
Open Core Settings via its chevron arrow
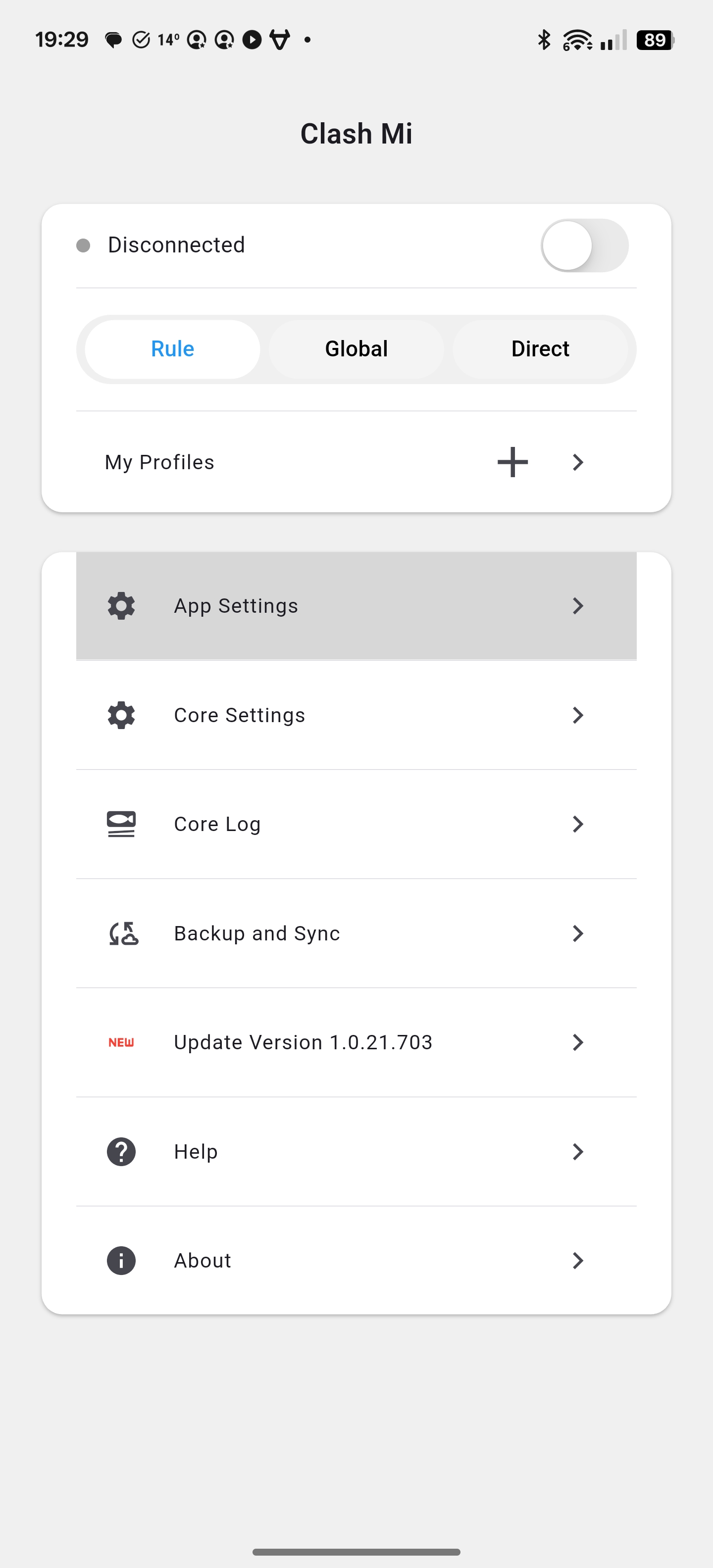(578, 715)
